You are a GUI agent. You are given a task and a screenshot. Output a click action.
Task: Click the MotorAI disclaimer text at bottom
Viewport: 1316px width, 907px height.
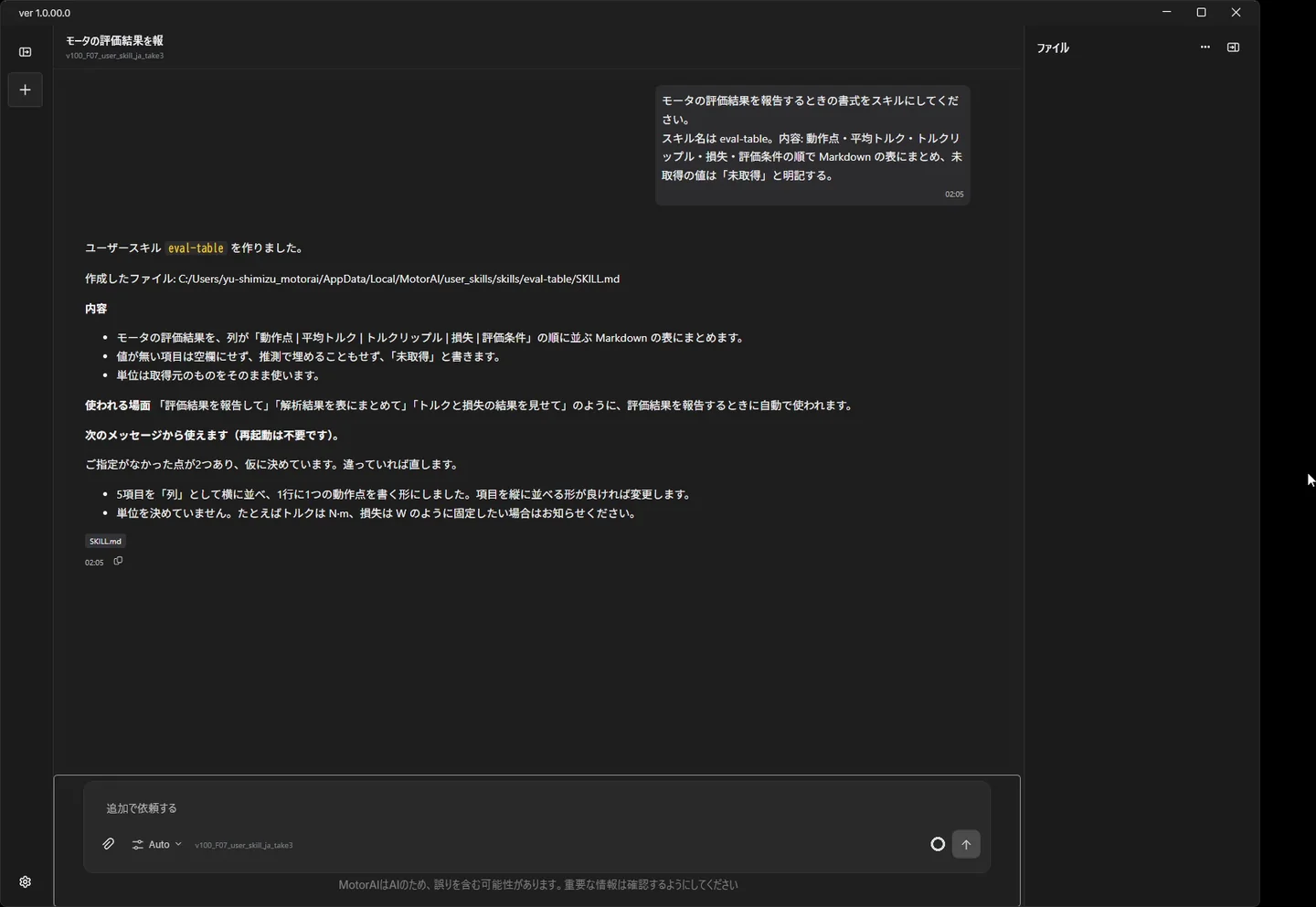(x=537, y=884)
